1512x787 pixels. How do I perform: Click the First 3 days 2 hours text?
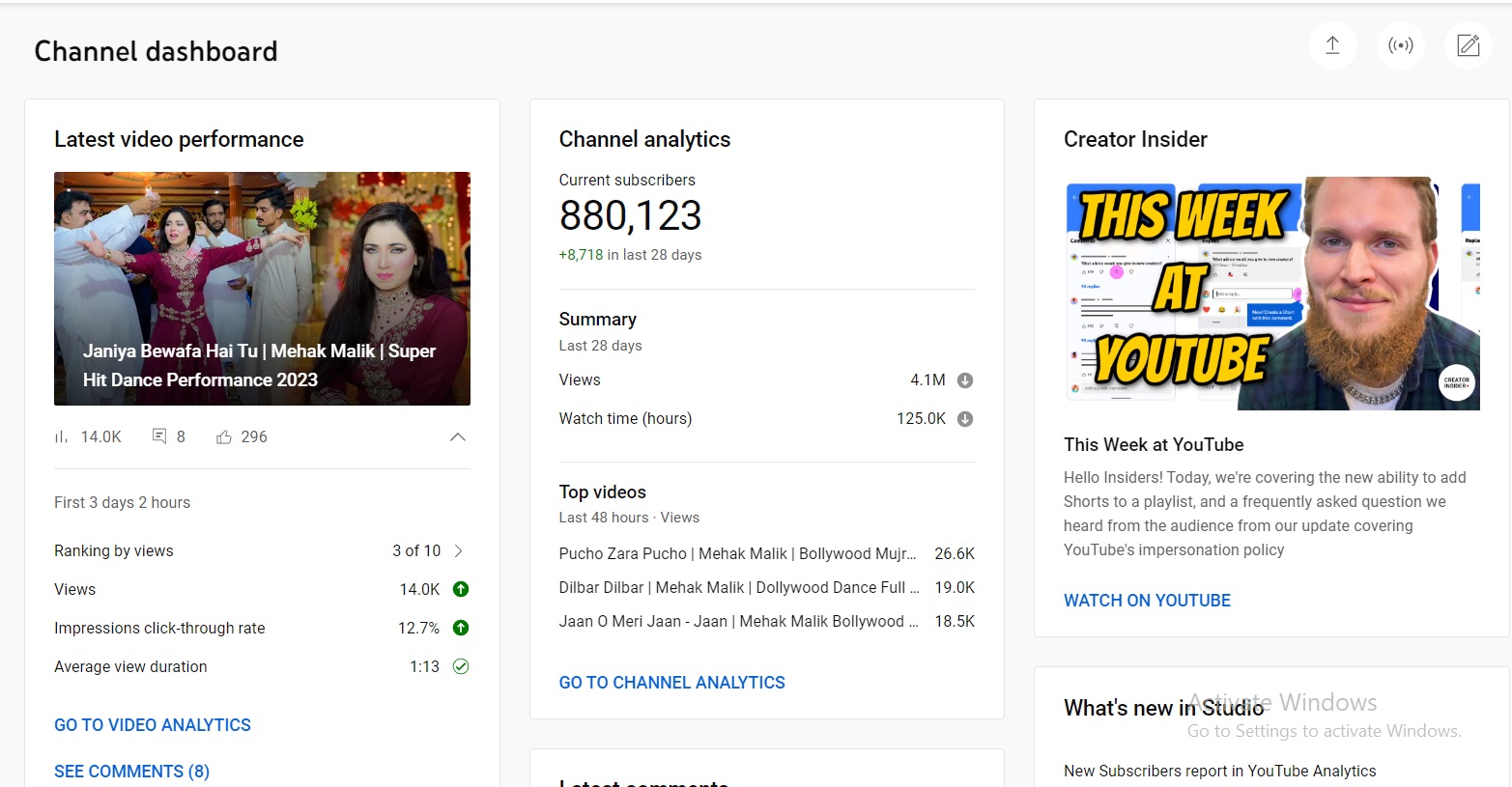122,502
